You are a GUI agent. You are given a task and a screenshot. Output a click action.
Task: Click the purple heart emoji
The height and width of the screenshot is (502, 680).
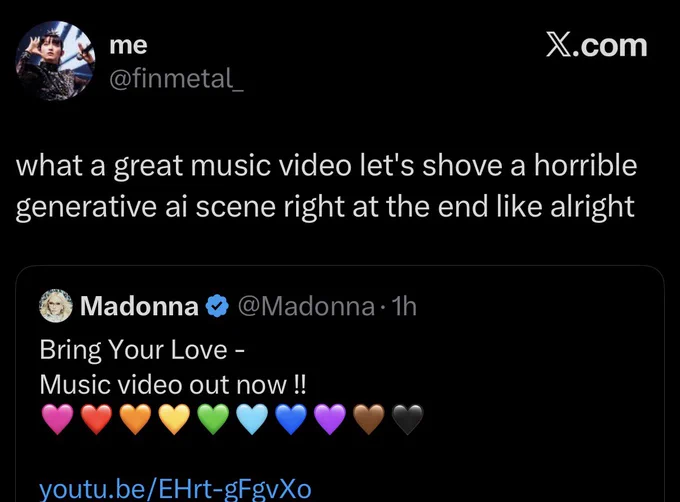point(330,419)
